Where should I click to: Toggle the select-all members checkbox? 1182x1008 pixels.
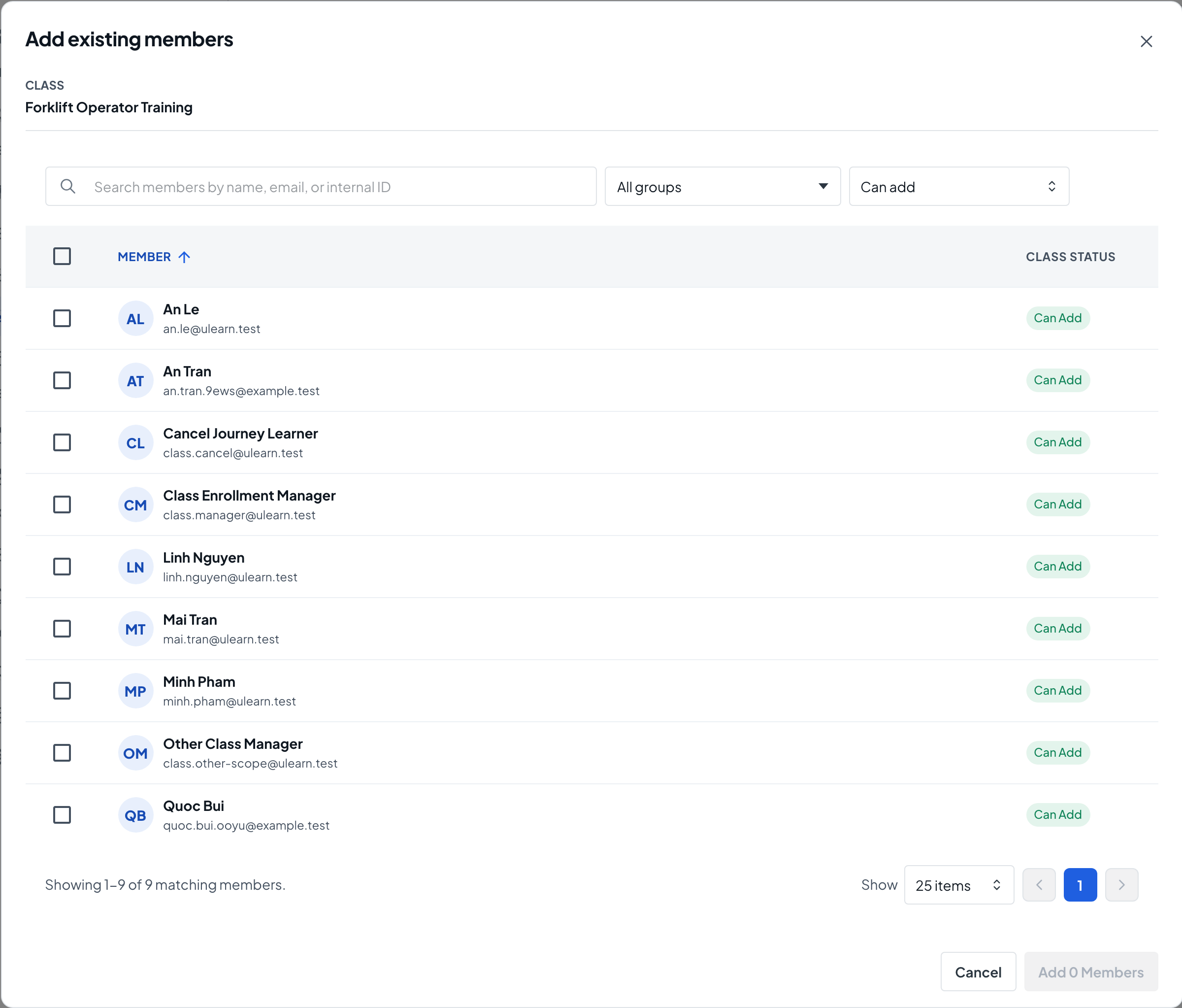[x=62, y=256]
